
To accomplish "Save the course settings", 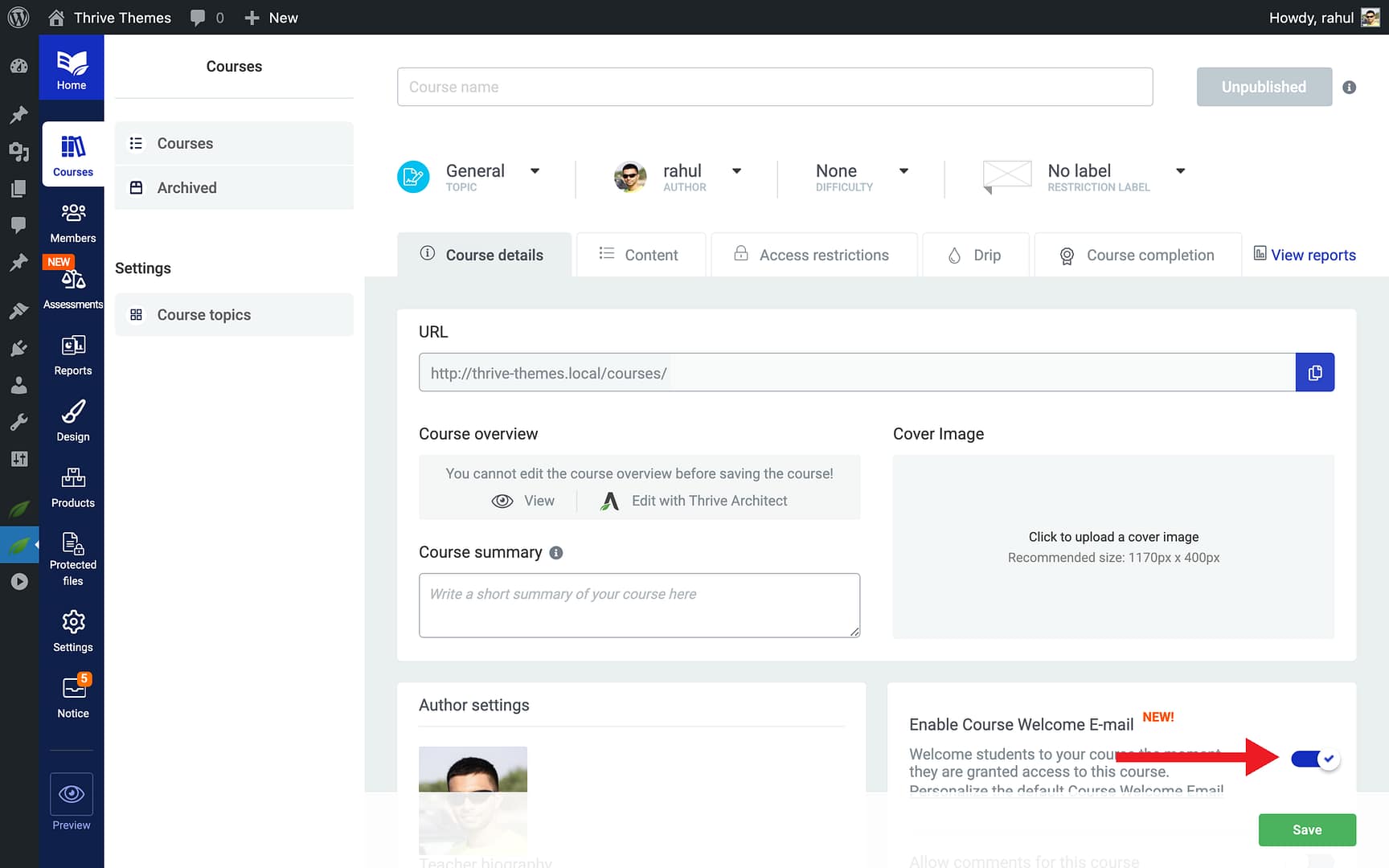I will click(x=1307, y=829).
